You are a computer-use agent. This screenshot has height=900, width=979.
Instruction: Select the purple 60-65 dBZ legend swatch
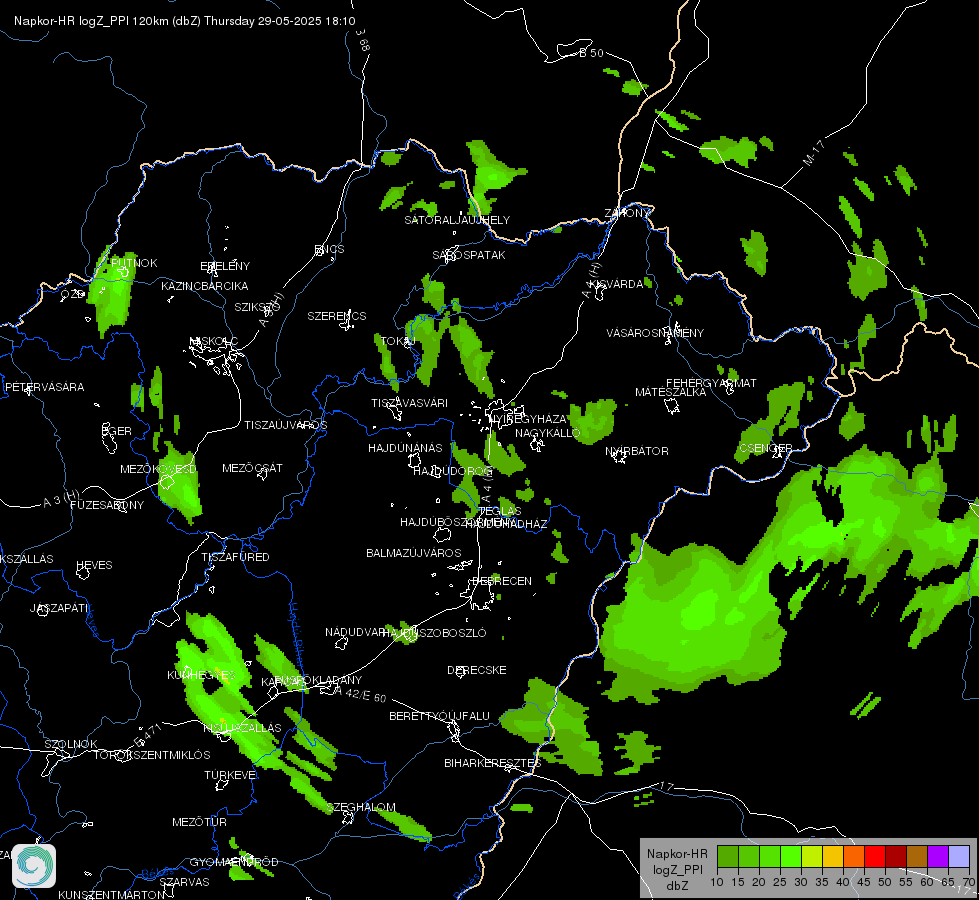[938, 857]
